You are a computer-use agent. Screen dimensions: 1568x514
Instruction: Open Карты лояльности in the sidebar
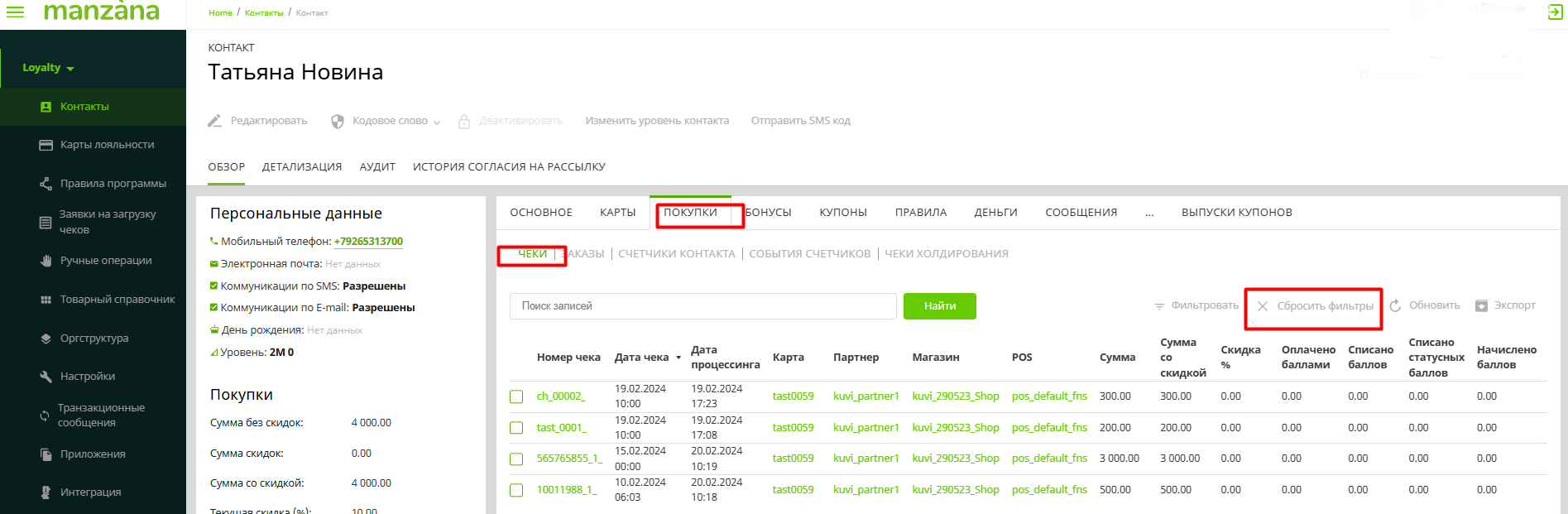(x=107, y=145)
